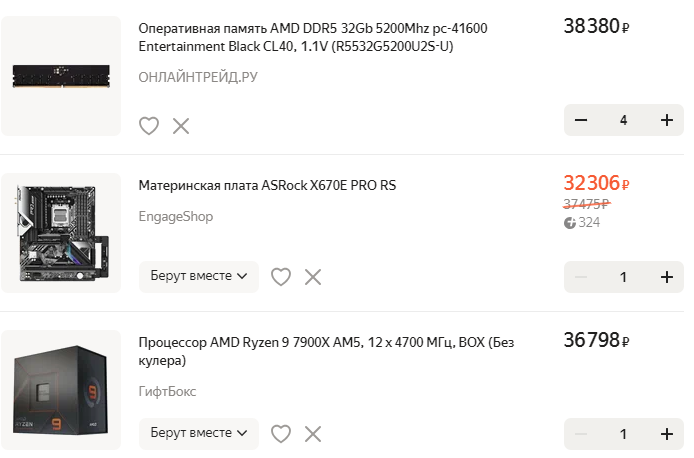694x458 pixels.
Task: Open the RAM module product thumbnail
Action: coord(61,76)
